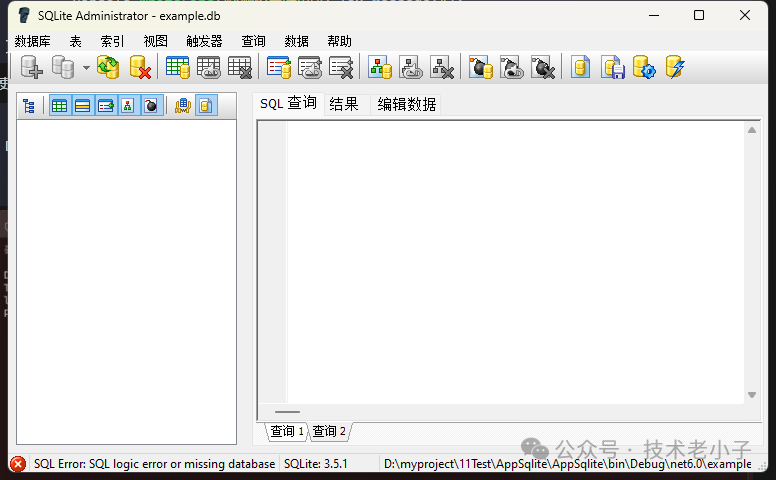Image resolution: width=776 pixels, height=480 pixels.
Task: Maximize the SQLite Administrator window
Action: 699,15
